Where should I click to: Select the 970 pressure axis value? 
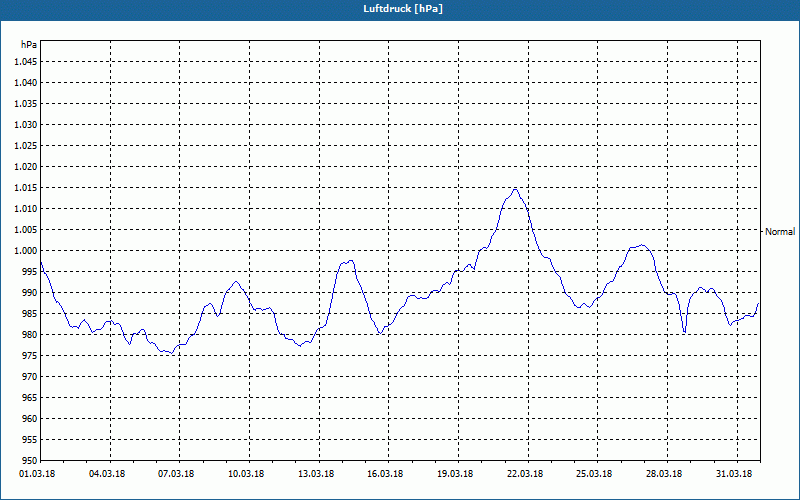click(x=30, y=377)
